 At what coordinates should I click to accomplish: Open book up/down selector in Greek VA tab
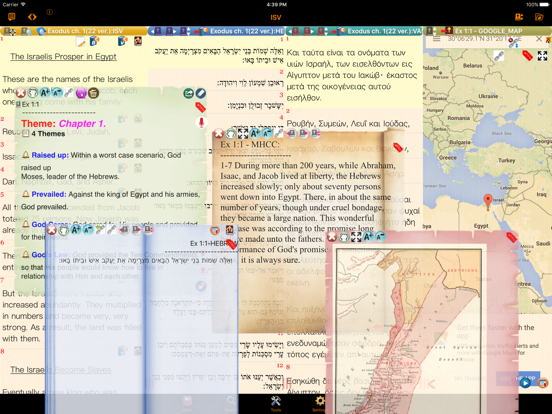pyautogui.click(x=323, y=31)
